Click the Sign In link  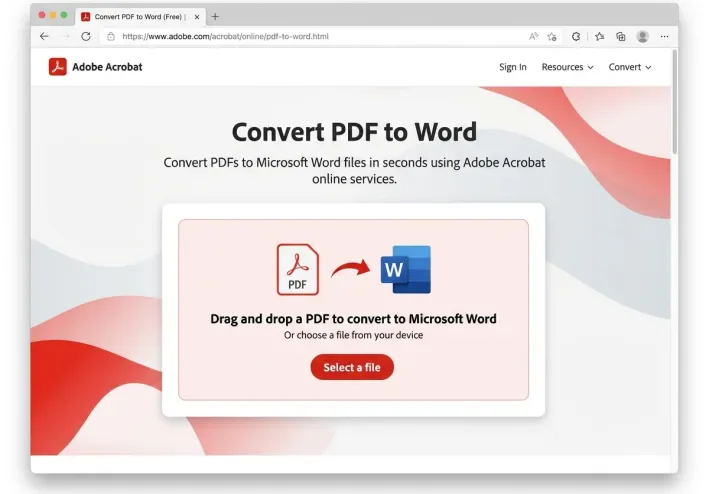click(x=513, y=67)
